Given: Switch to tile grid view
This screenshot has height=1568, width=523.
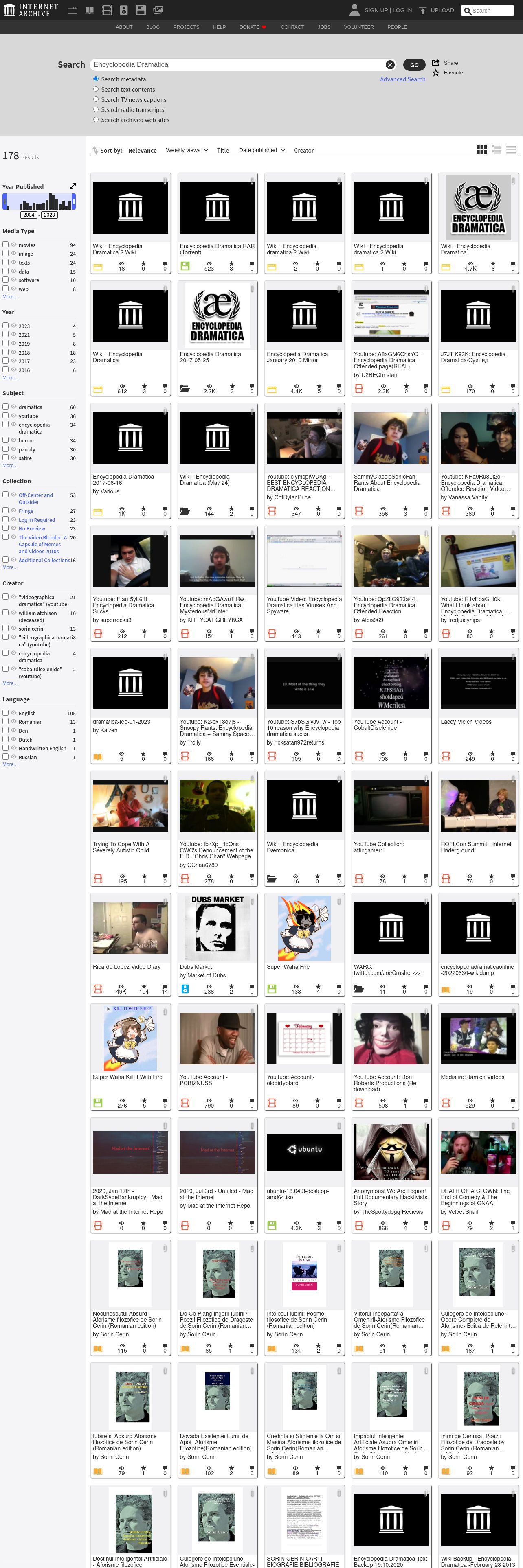Looking at the screenshot, I should [x=481, y=150].
